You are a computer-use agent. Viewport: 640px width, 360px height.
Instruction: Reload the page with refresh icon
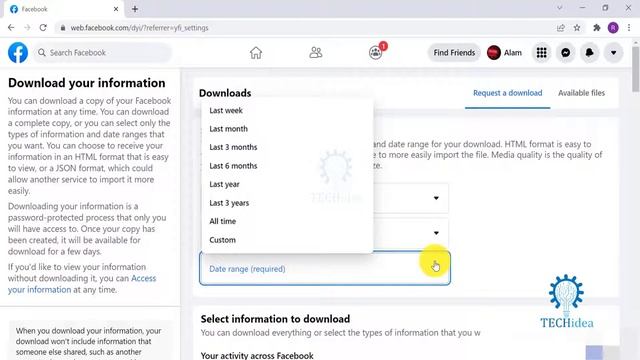(x=43, y=28)
